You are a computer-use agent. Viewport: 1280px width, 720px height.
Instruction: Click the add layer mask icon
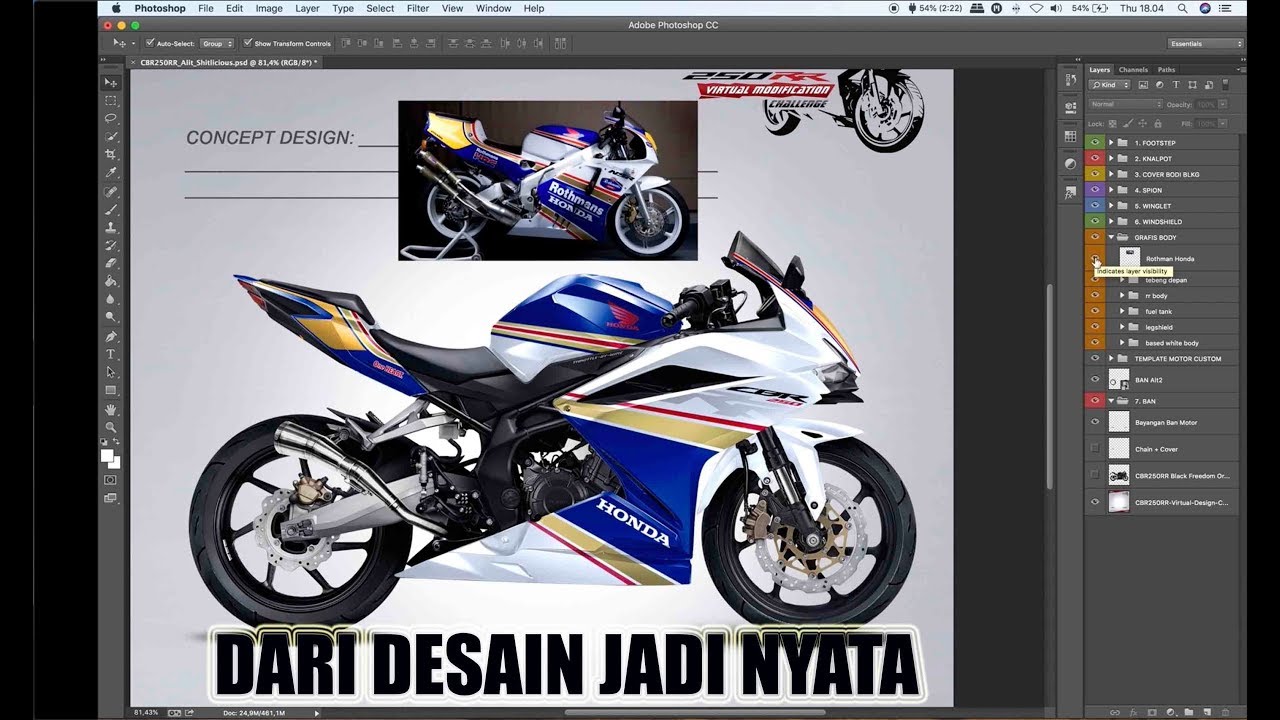1151,711
